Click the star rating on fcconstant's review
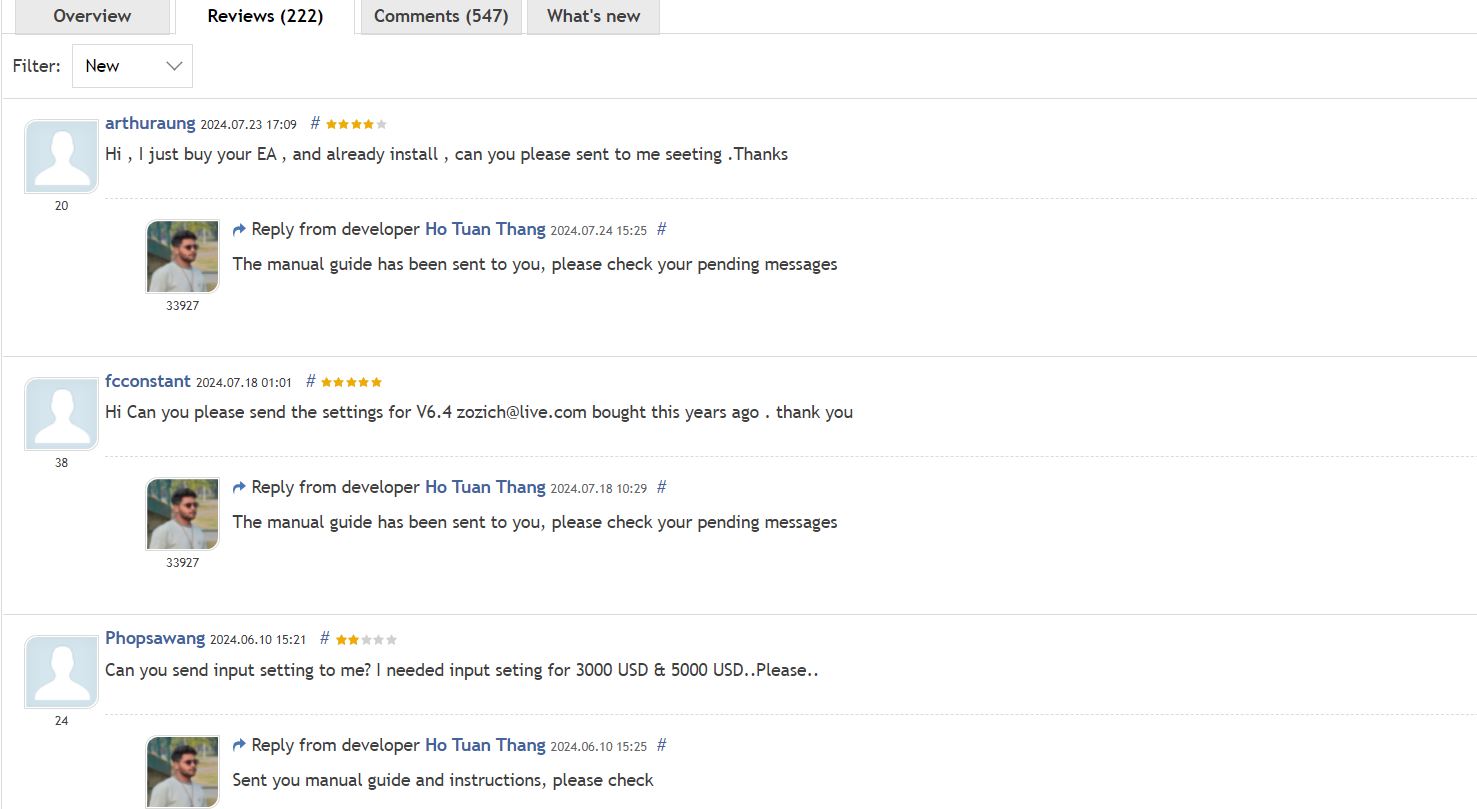Screen dimensions: 1477x809 point(351,381)
